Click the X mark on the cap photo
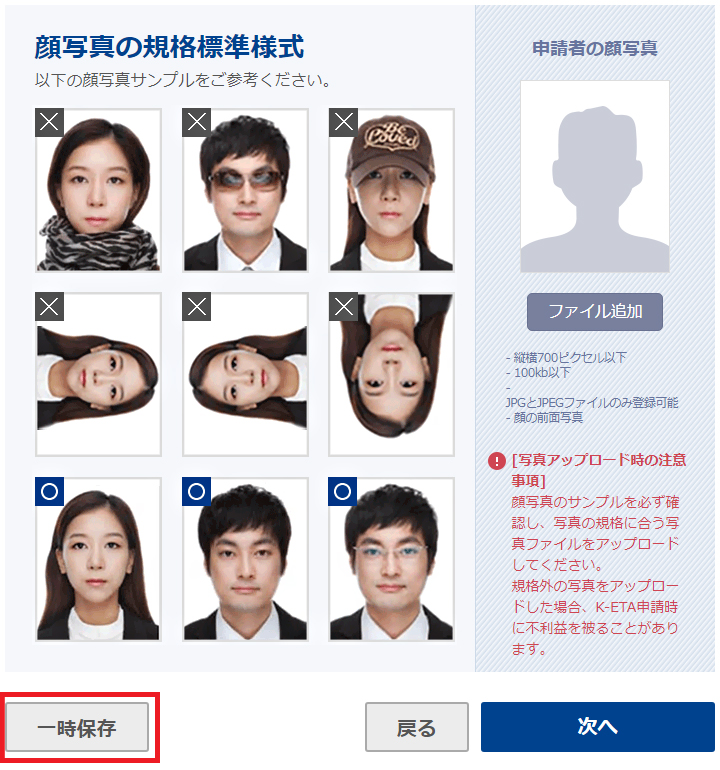 (x=343, y=122)
